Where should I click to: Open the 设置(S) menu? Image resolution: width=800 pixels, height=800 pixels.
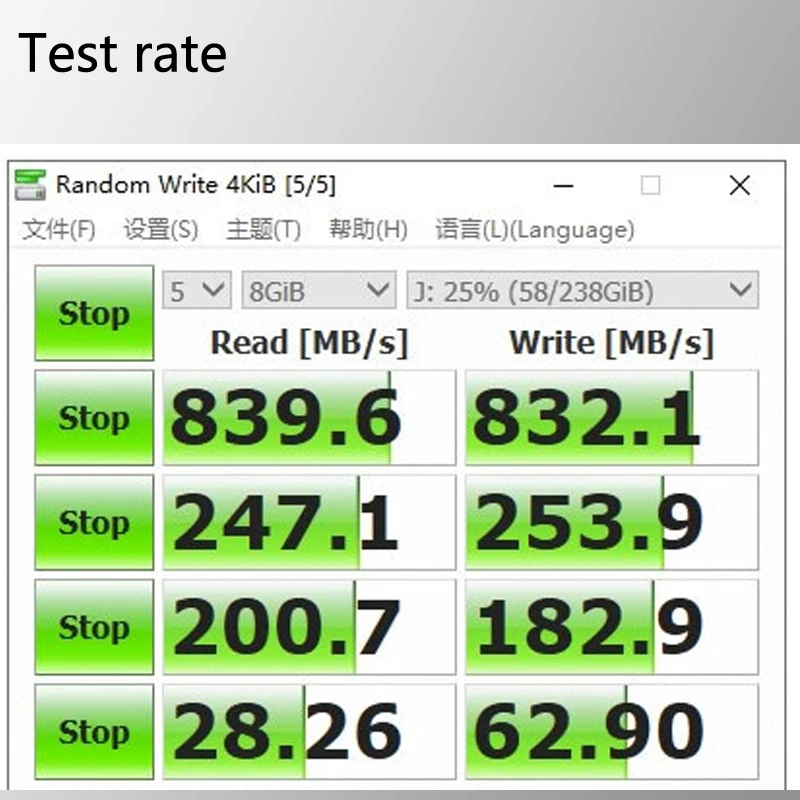tap(161, 229)
